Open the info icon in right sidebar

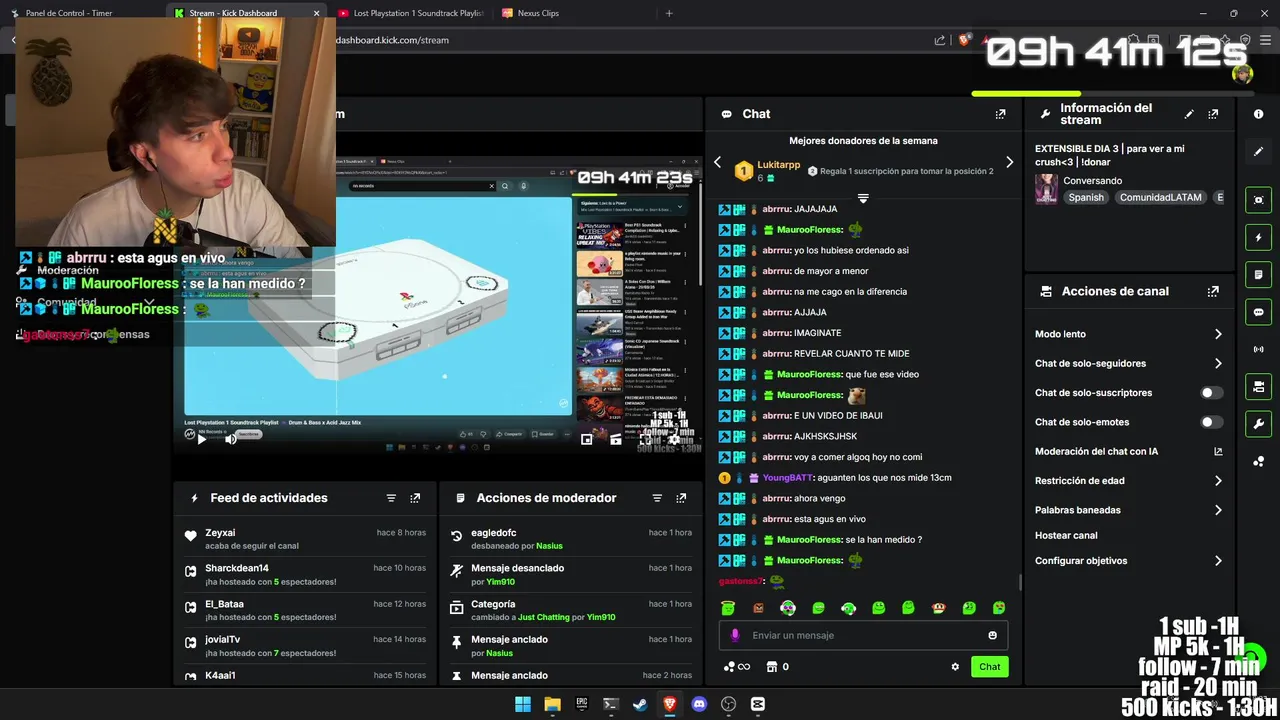pos(1258,114)
